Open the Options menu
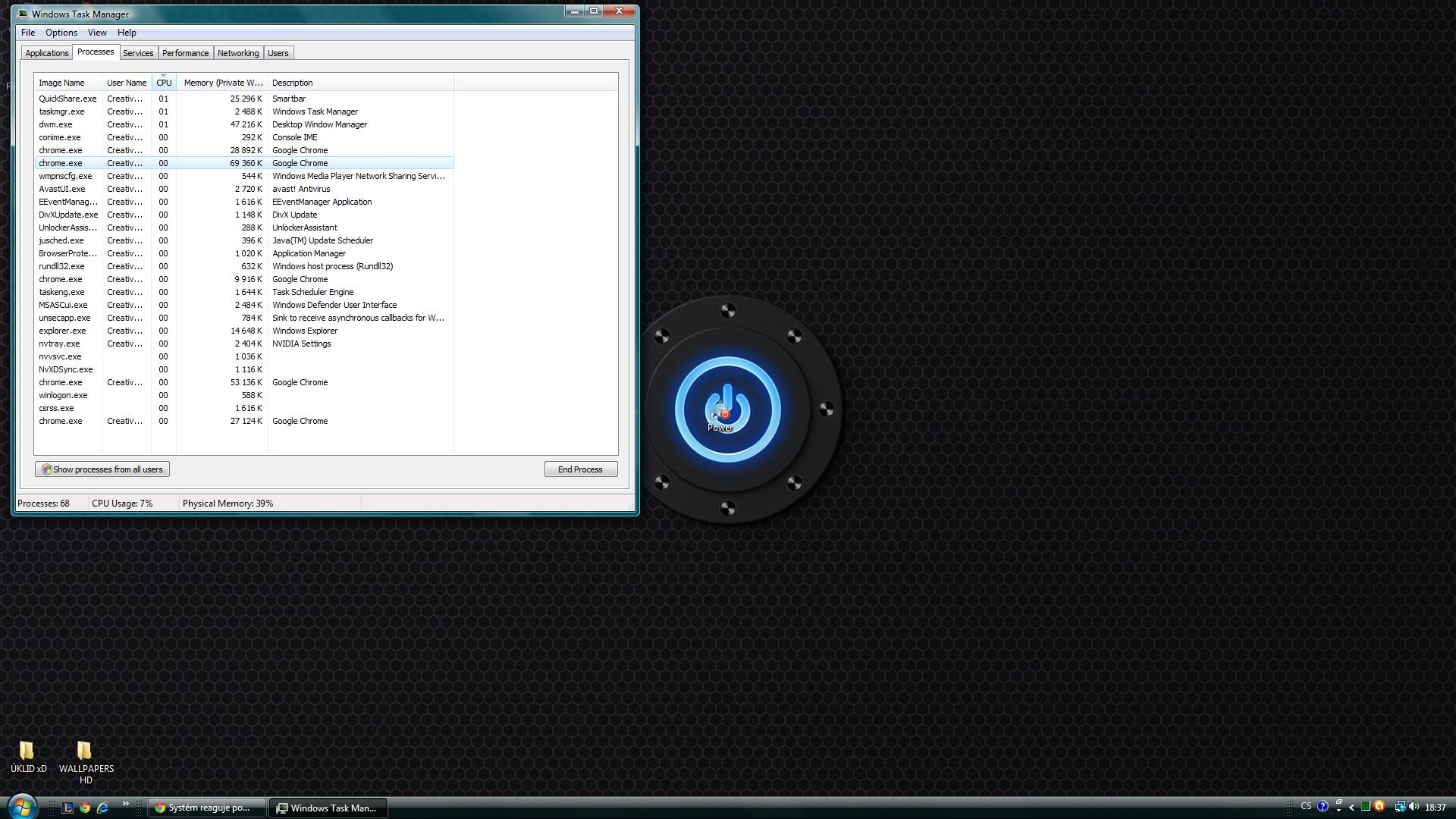1456x819 pixels. point(61,33)
